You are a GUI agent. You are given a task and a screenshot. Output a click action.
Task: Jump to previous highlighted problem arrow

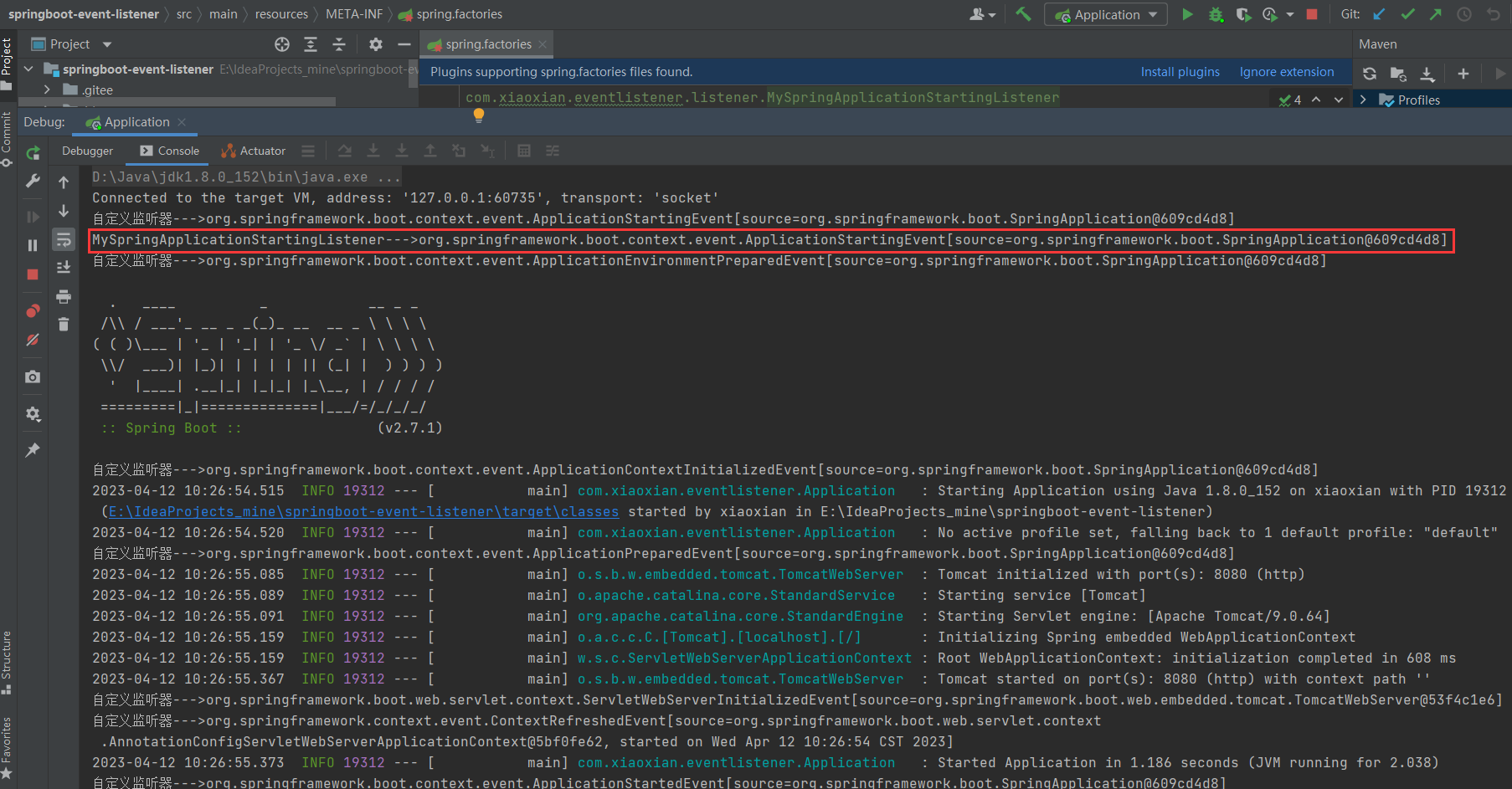[1316, 100]
